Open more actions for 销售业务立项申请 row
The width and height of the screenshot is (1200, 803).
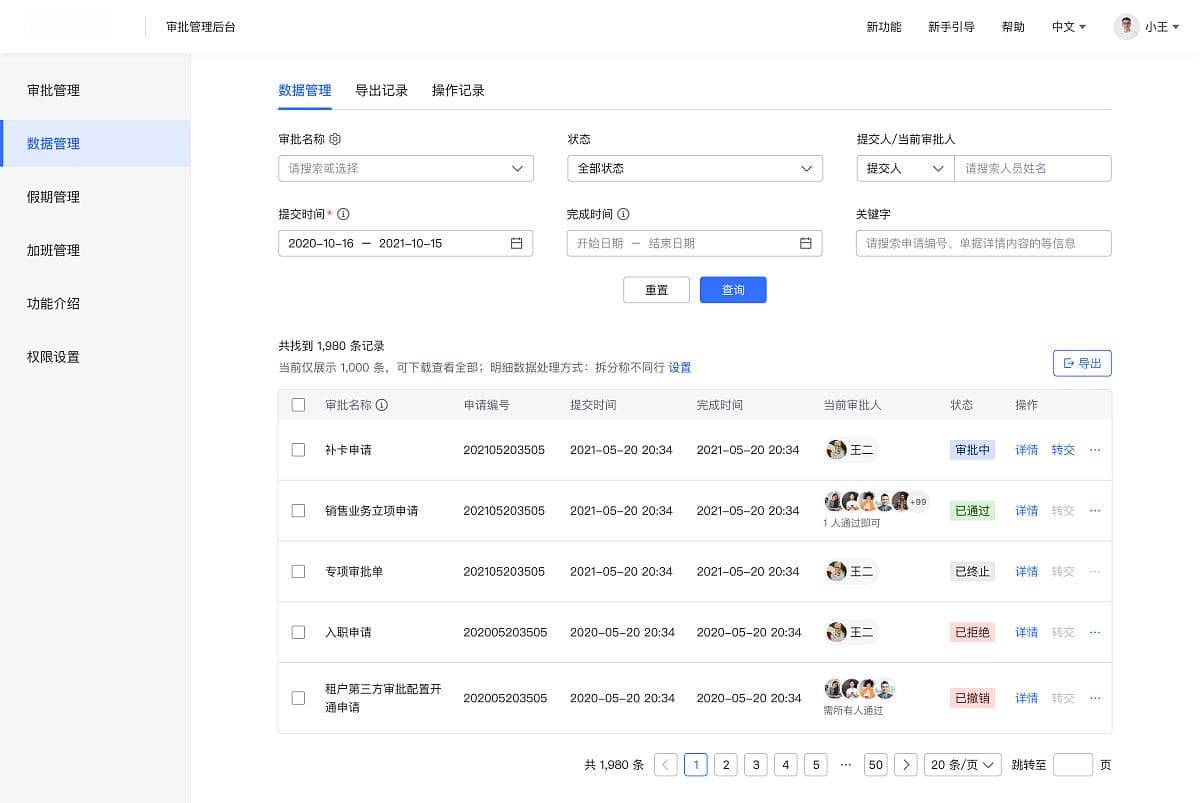[x=1094, y=511]
